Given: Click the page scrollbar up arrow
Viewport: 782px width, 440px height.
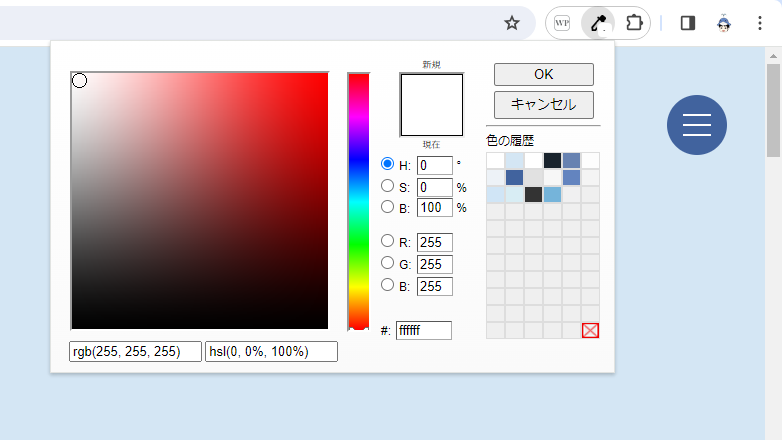Looking at the screenshot, I should [774, 56].
